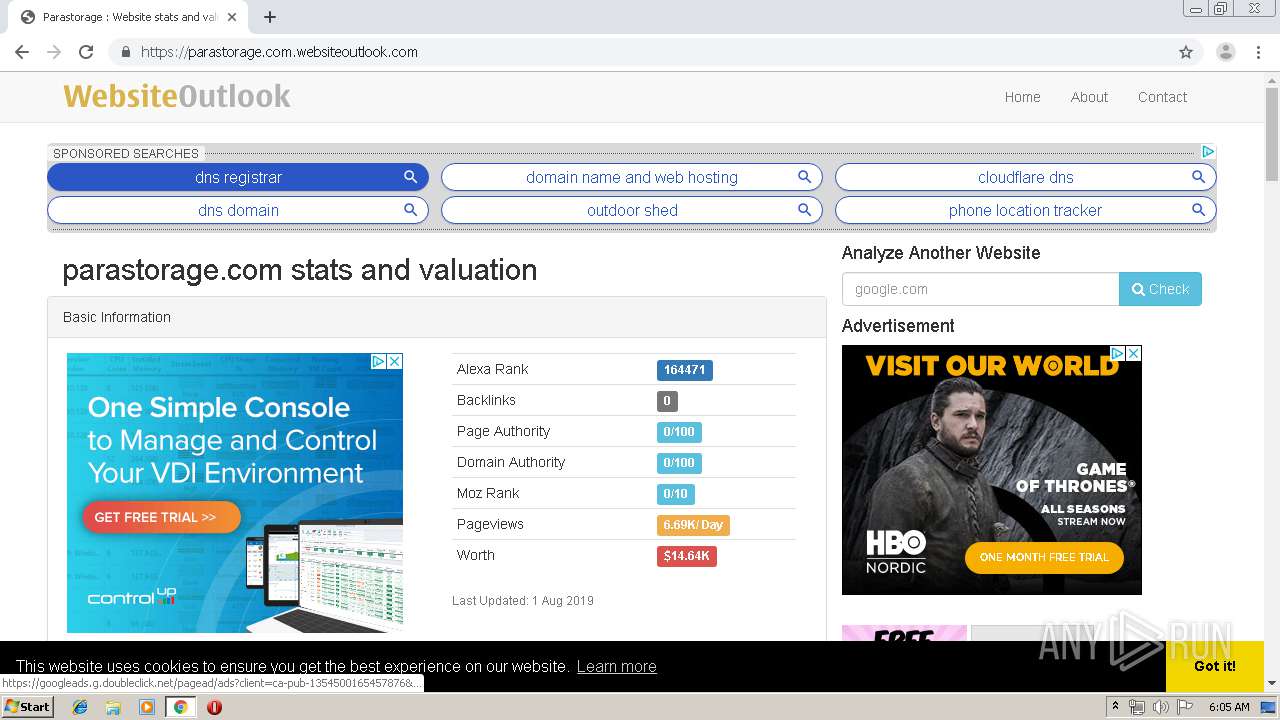This screenshot has height=720, width=1280.
Task: Open Chrome three-dot menu
Action: coord(1259,52)
